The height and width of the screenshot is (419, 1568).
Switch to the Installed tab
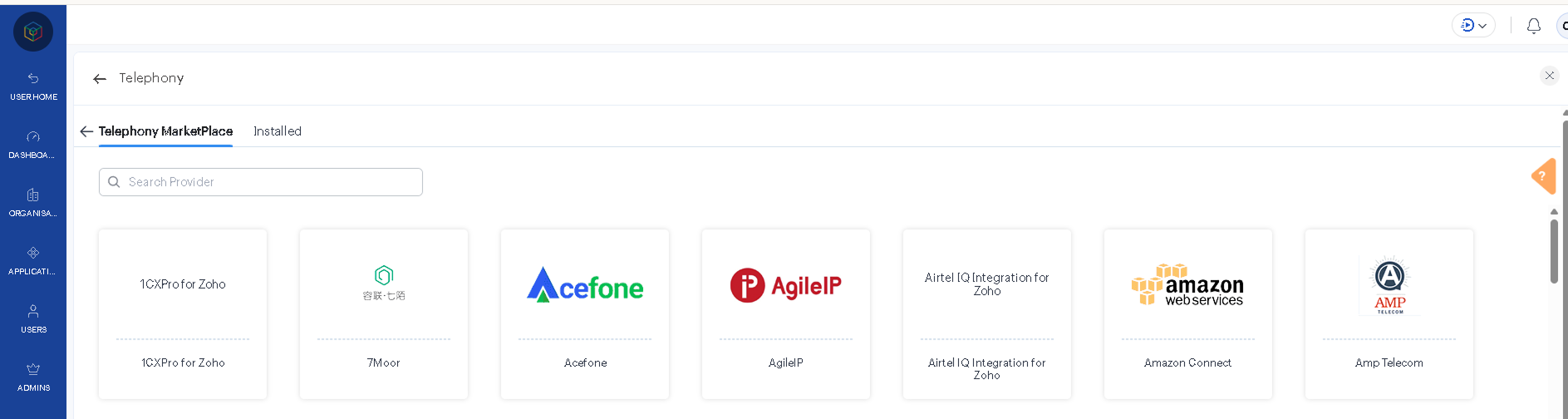(278, 131)
